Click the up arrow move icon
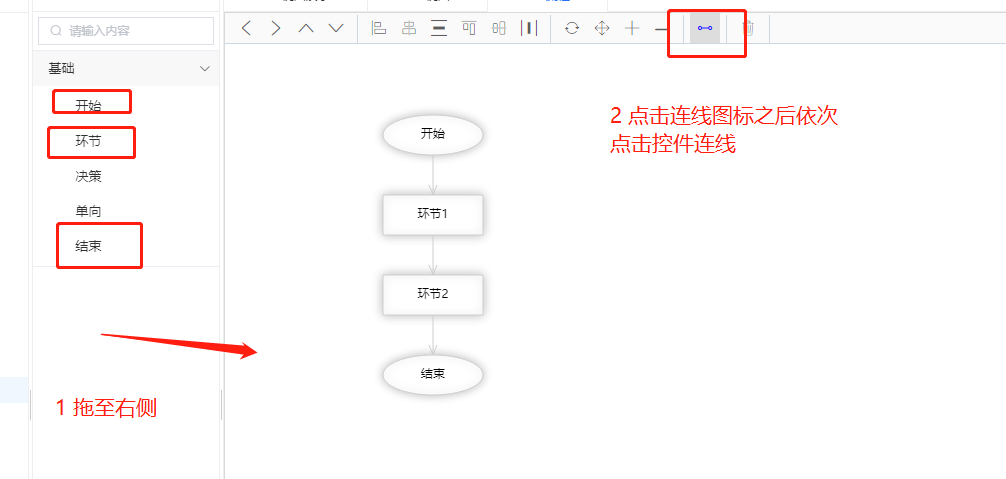 (x=306, y=28)
